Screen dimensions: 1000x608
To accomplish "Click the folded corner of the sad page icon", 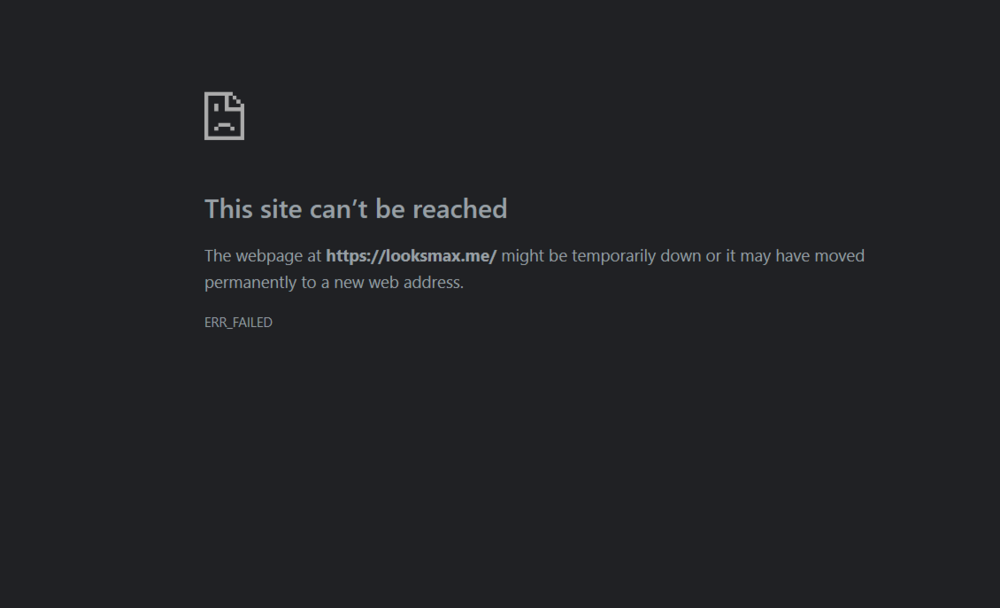I will tap(237, 102).
